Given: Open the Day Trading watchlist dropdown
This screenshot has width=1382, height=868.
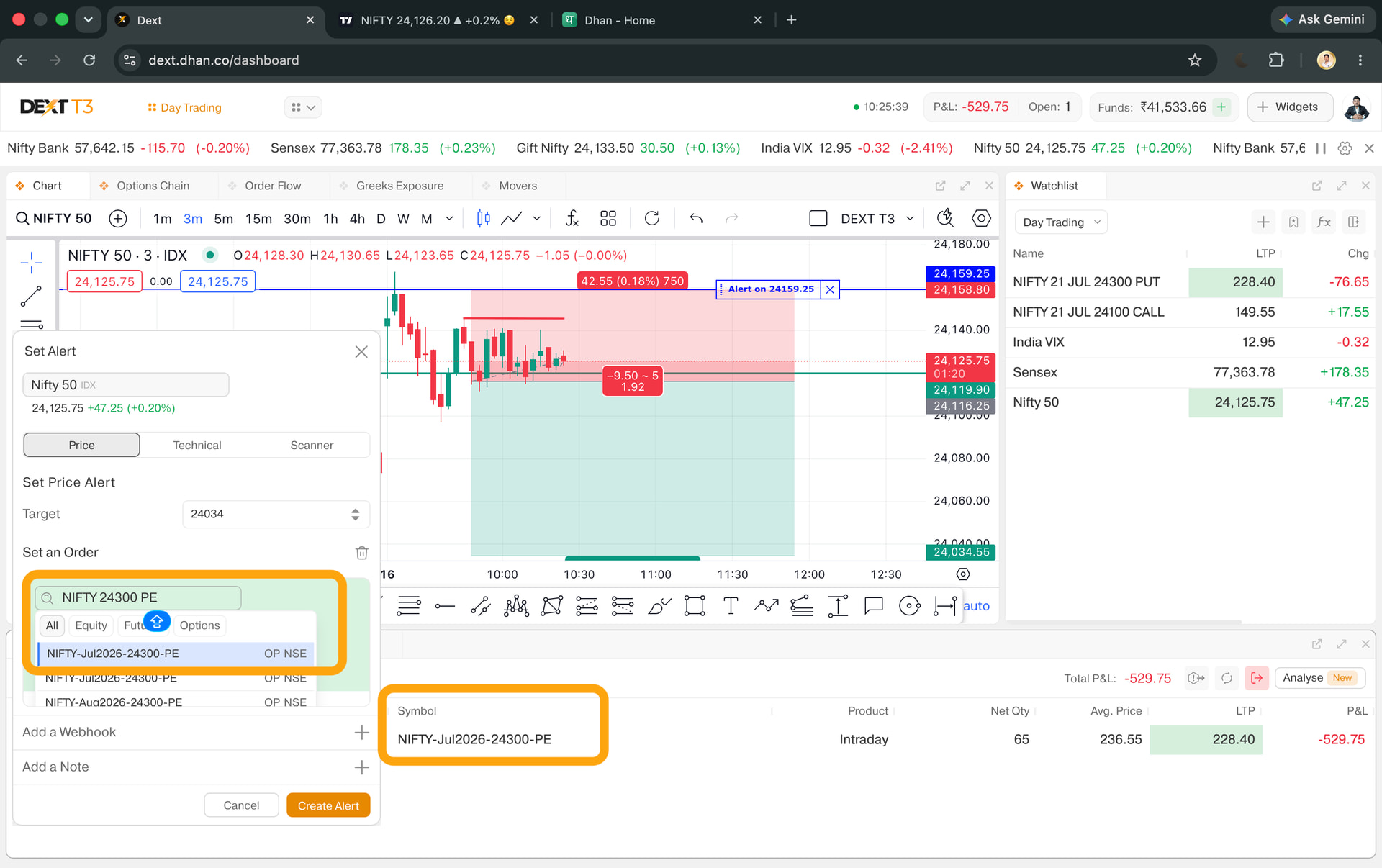Looking at the screenshot, I should tap(1061, 222).
